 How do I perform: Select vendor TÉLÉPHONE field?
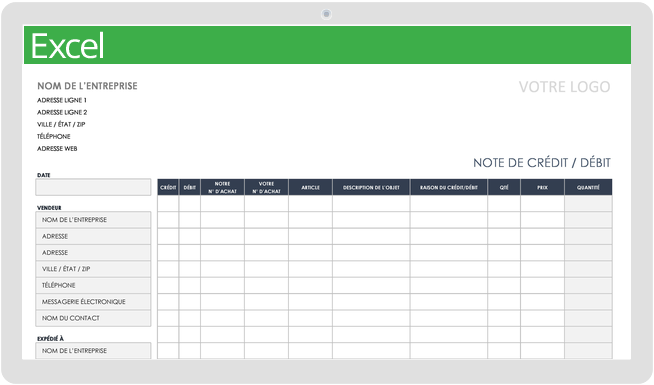click(x=93, y=285)
